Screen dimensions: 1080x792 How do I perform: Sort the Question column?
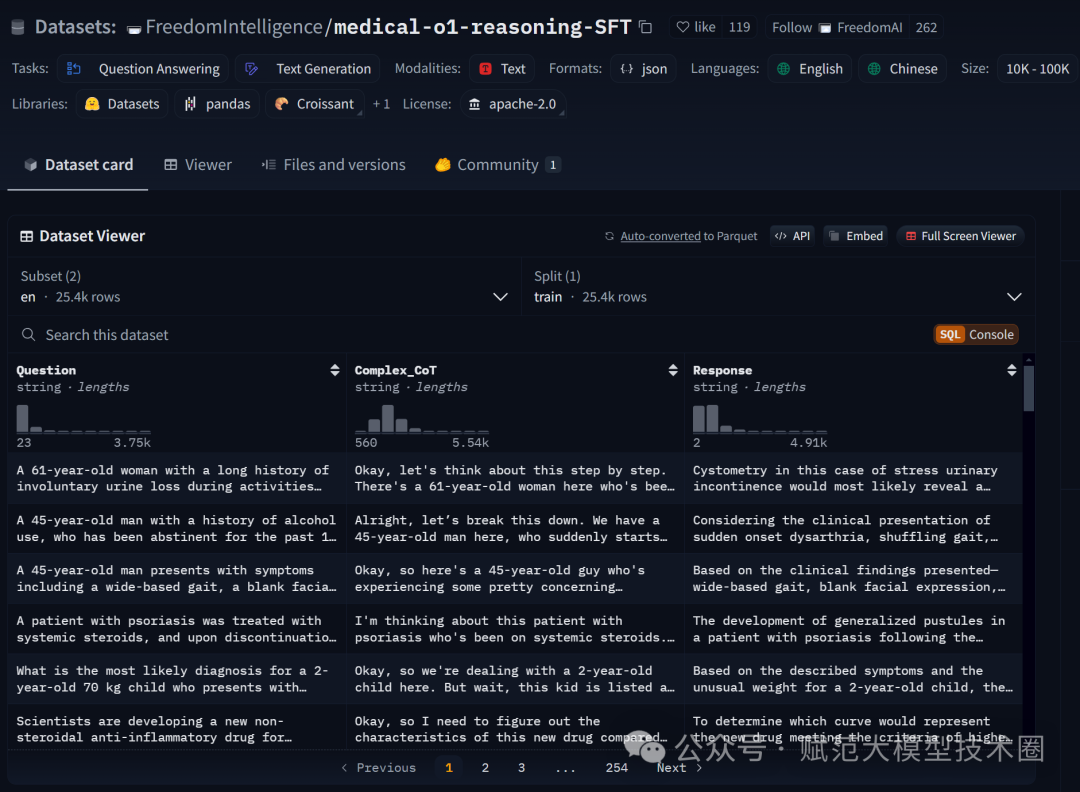[x=334, y=370]
